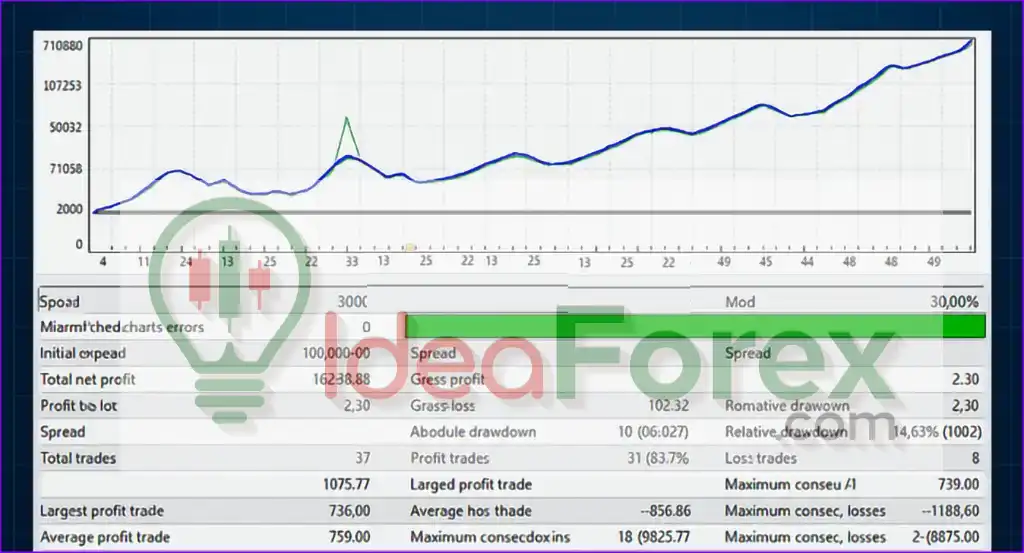Click the Mod value 30,00%
1024x553 pixels.
tap(954, 302)
